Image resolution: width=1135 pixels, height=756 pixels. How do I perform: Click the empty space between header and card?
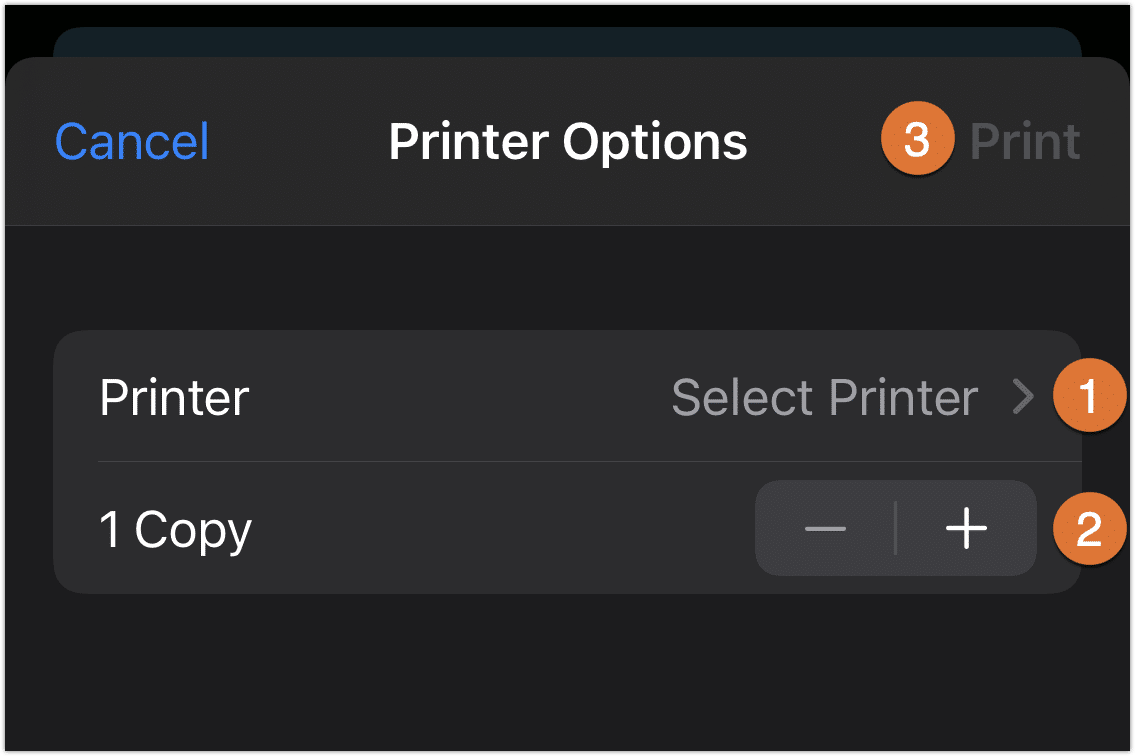(x=568, y=278)
